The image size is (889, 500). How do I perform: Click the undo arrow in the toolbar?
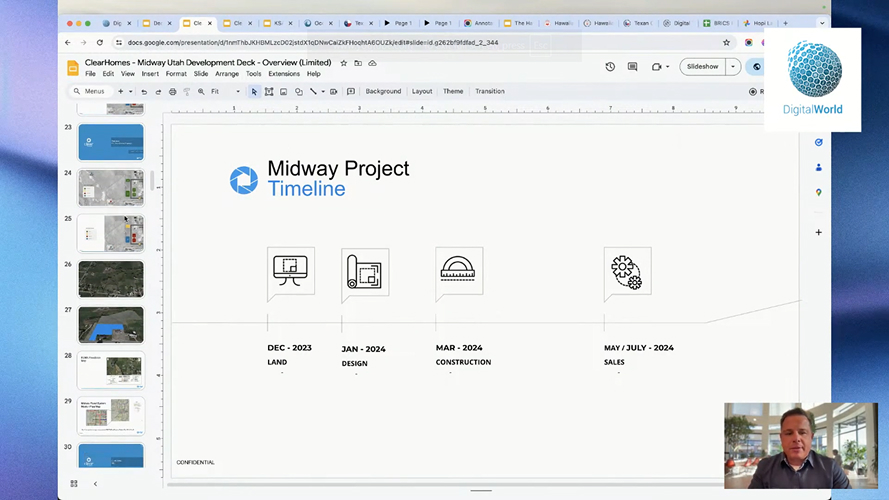(x=145, y=92)
